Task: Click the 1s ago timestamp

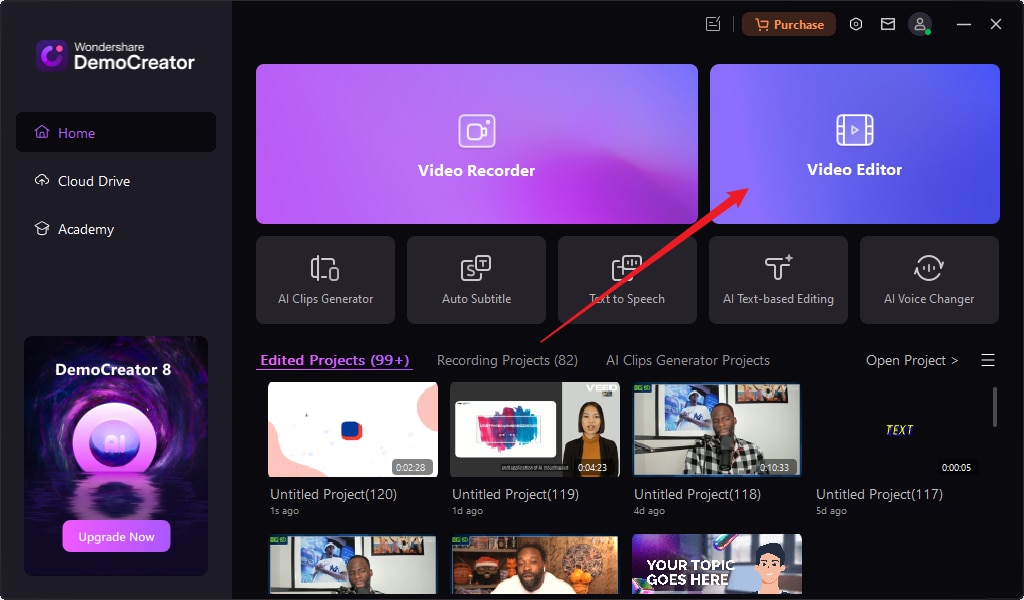Action: coord(284,511)
